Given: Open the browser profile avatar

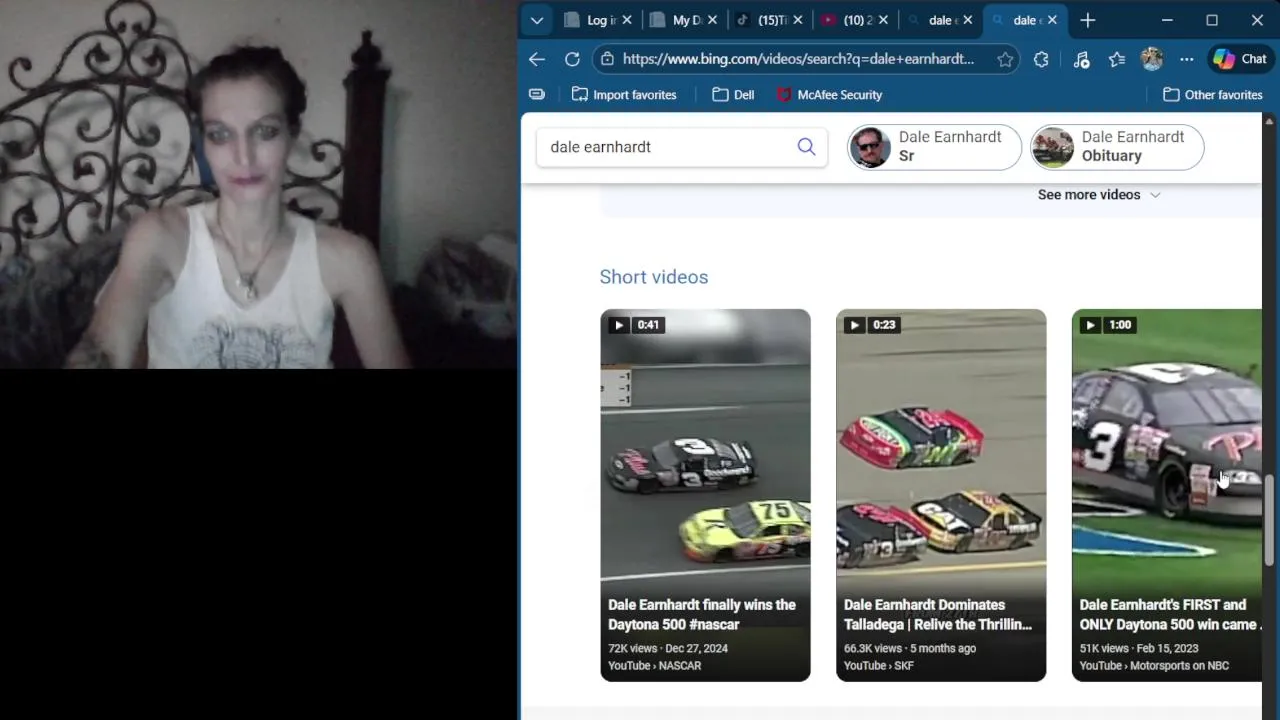Looking at the screenshot, I should (1152, 59).
